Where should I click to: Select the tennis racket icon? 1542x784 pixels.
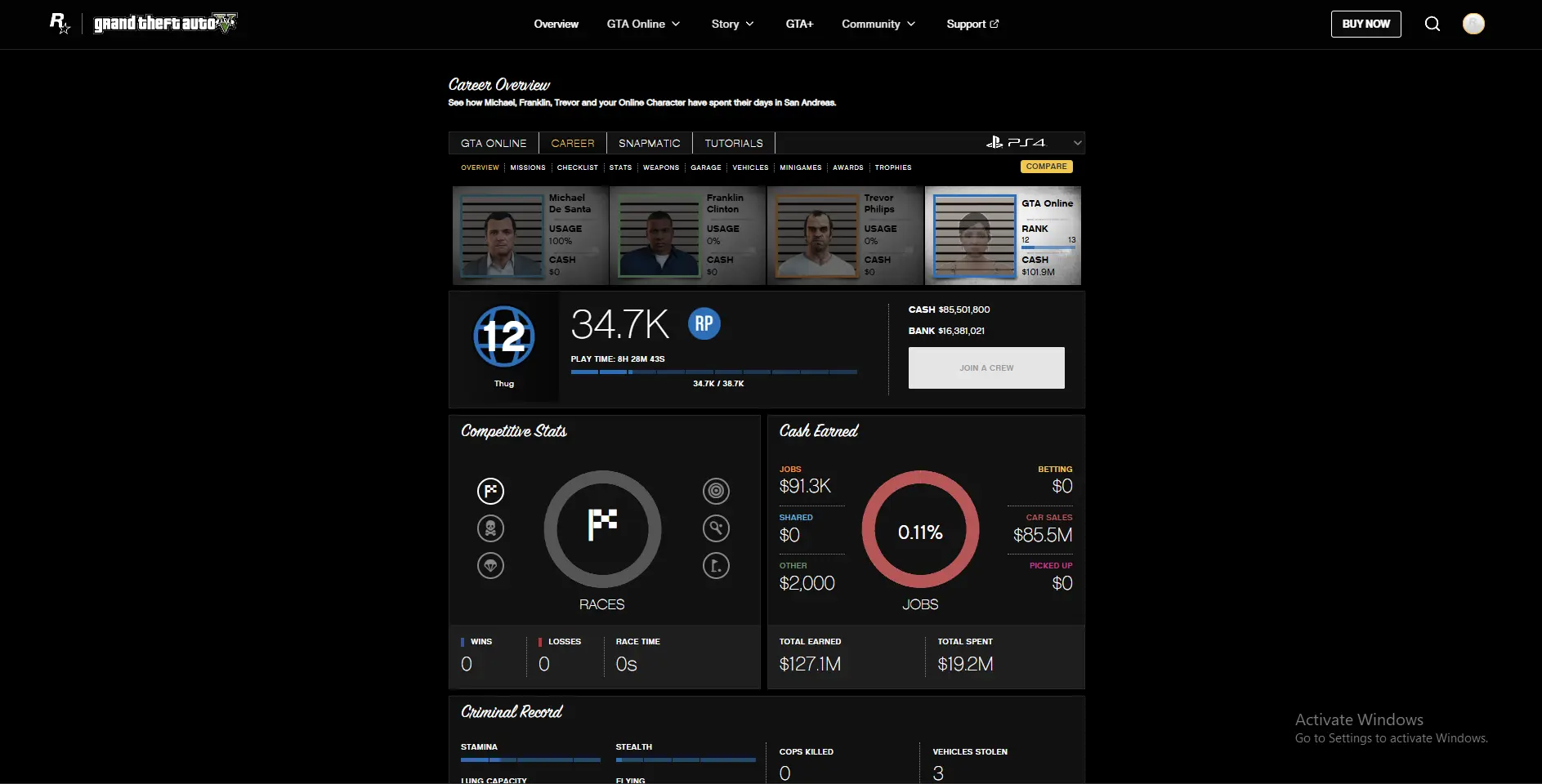(716, 528)
